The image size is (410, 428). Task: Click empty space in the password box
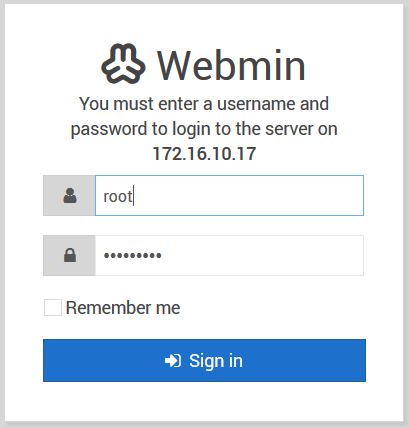[262, 255]
